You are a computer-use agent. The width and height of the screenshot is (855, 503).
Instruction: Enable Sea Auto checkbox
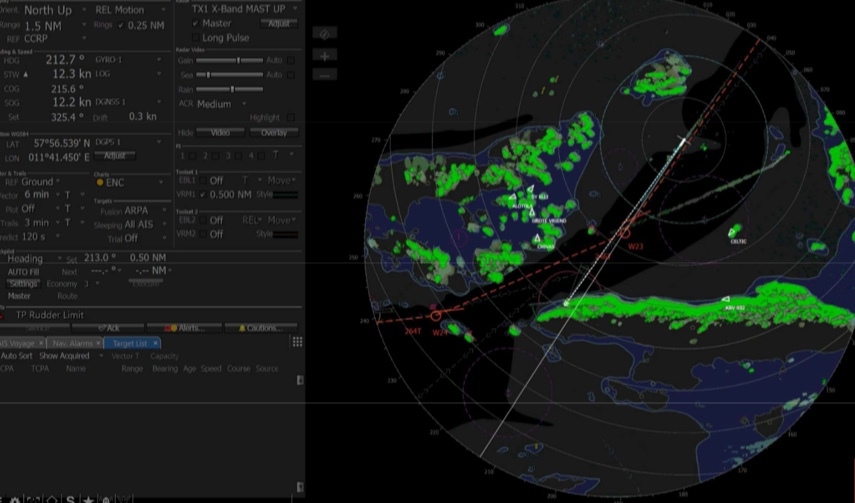point(291,75)
